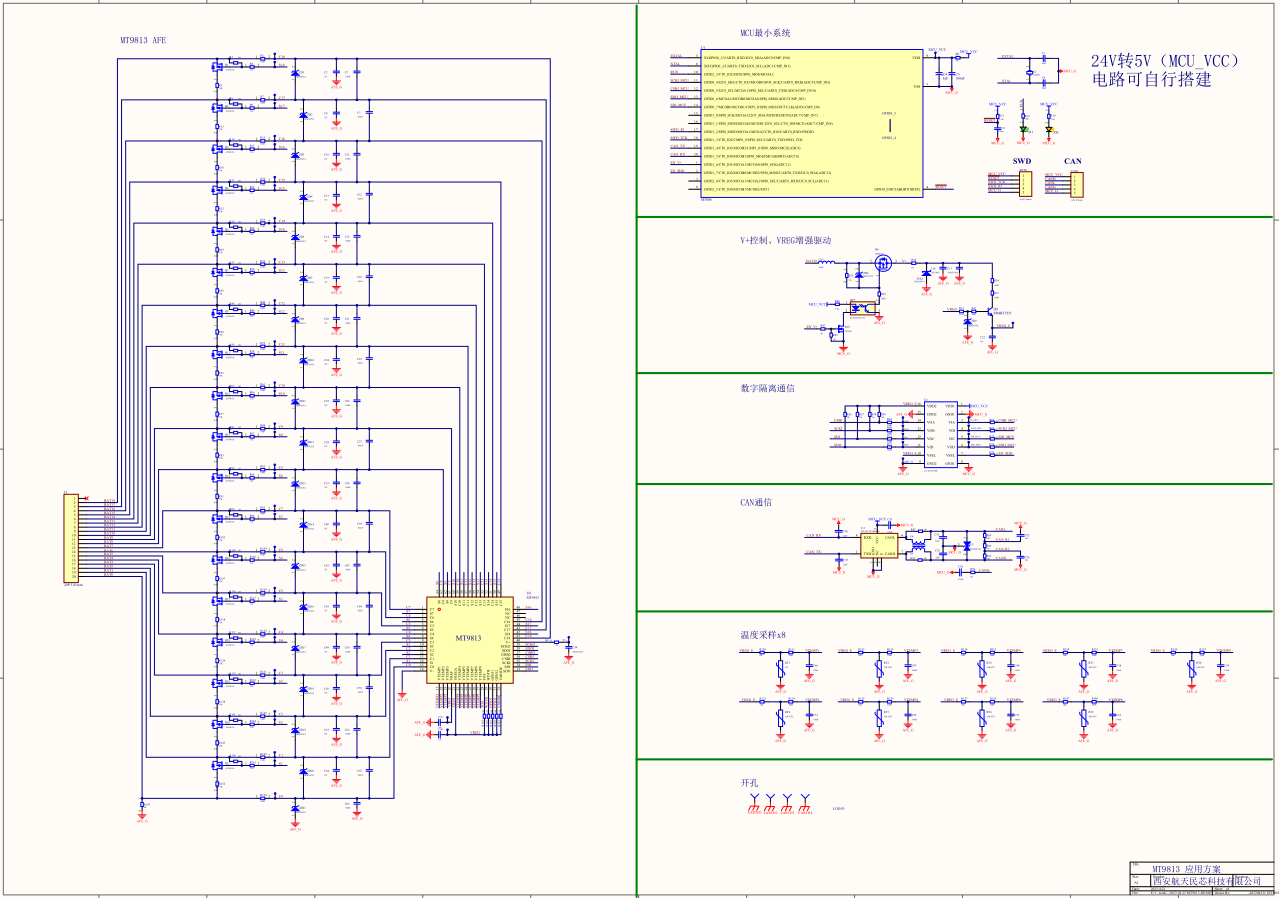Select the "CAN通信" section heading
This screenshot has height=898, width=1279.
click(755, 503)
